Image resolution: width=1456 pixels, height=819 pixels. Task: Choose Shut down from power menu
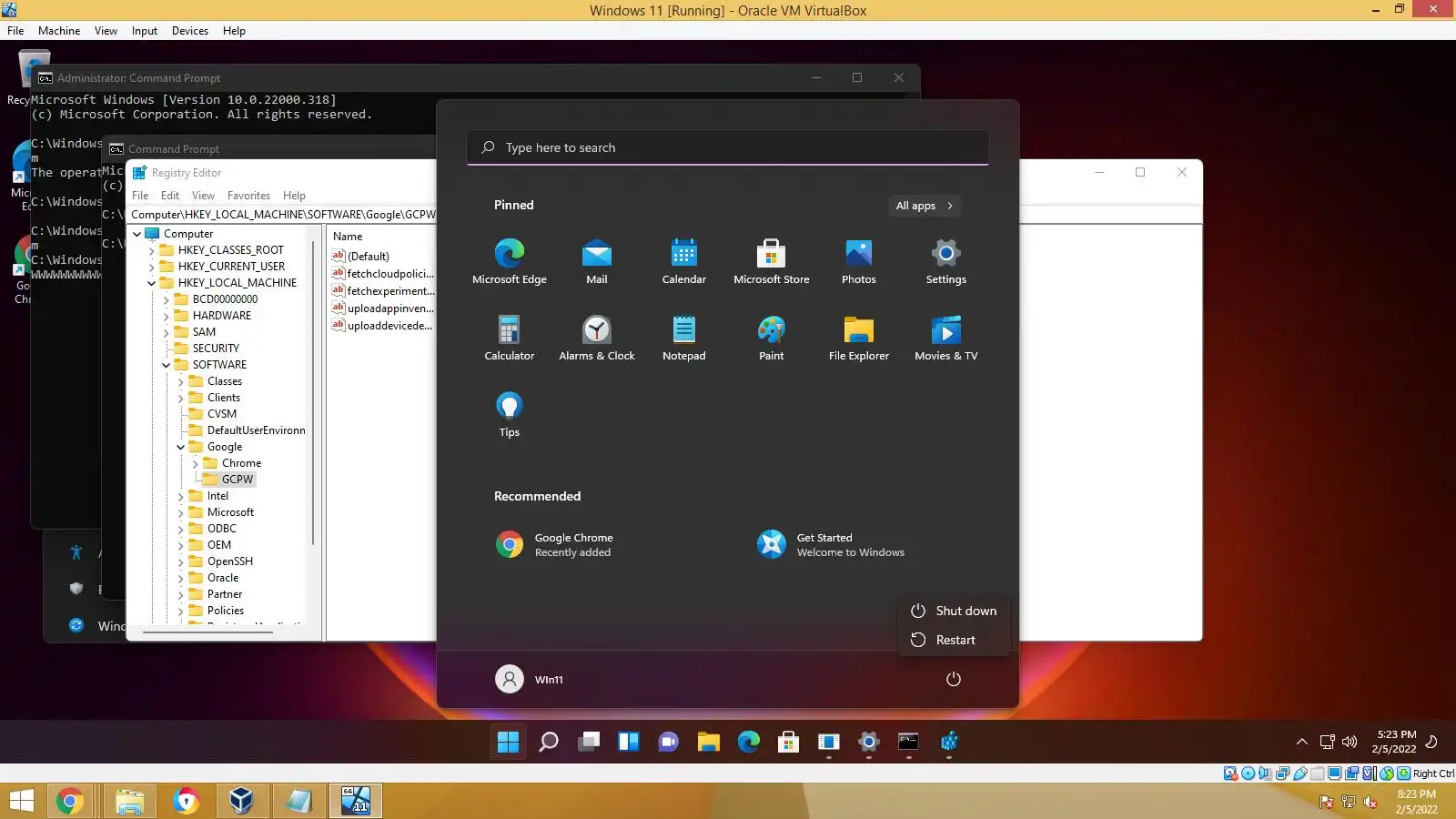tap(954, 611)
